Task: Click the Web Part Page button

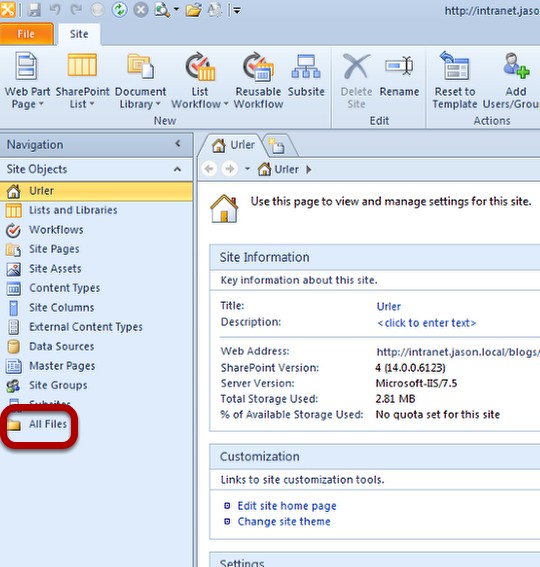Action: (27, 81)
